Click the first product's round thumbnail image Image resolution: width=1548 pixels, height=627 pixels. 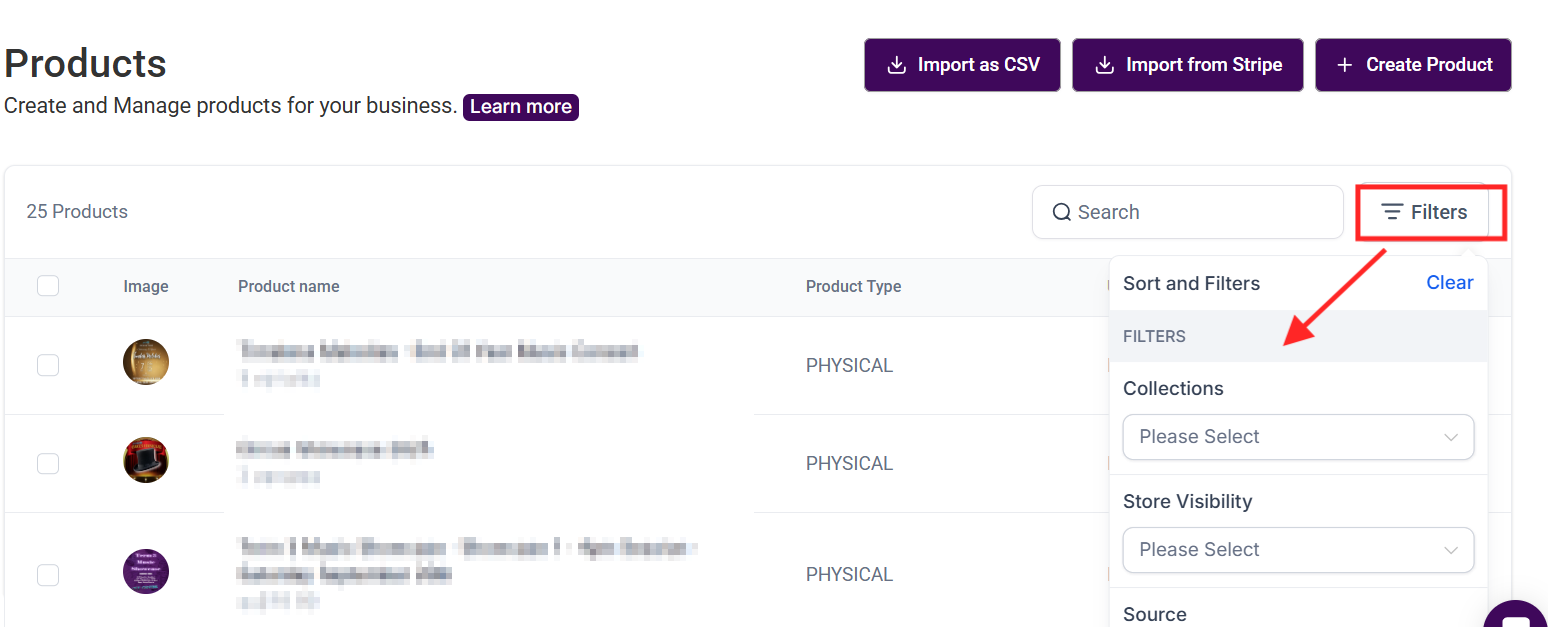click(146, 362)
